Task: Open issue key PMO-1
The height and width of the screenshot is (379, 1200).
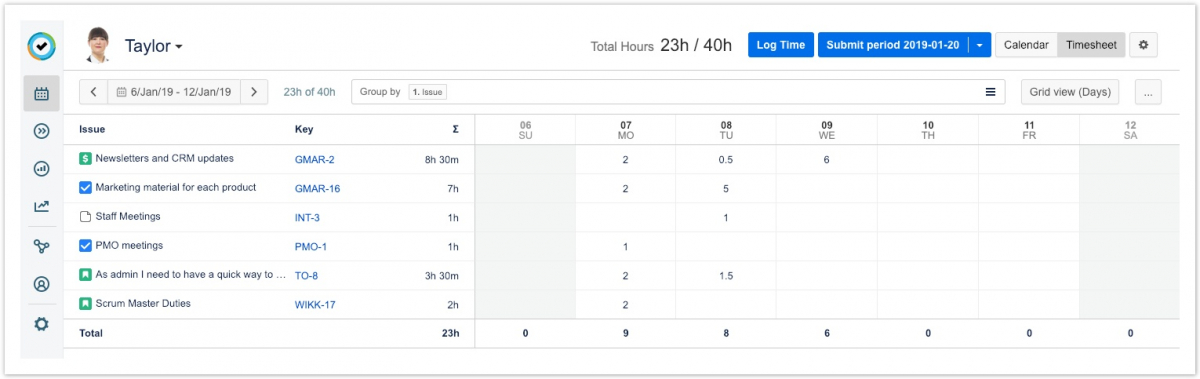Action: [311, 246]
